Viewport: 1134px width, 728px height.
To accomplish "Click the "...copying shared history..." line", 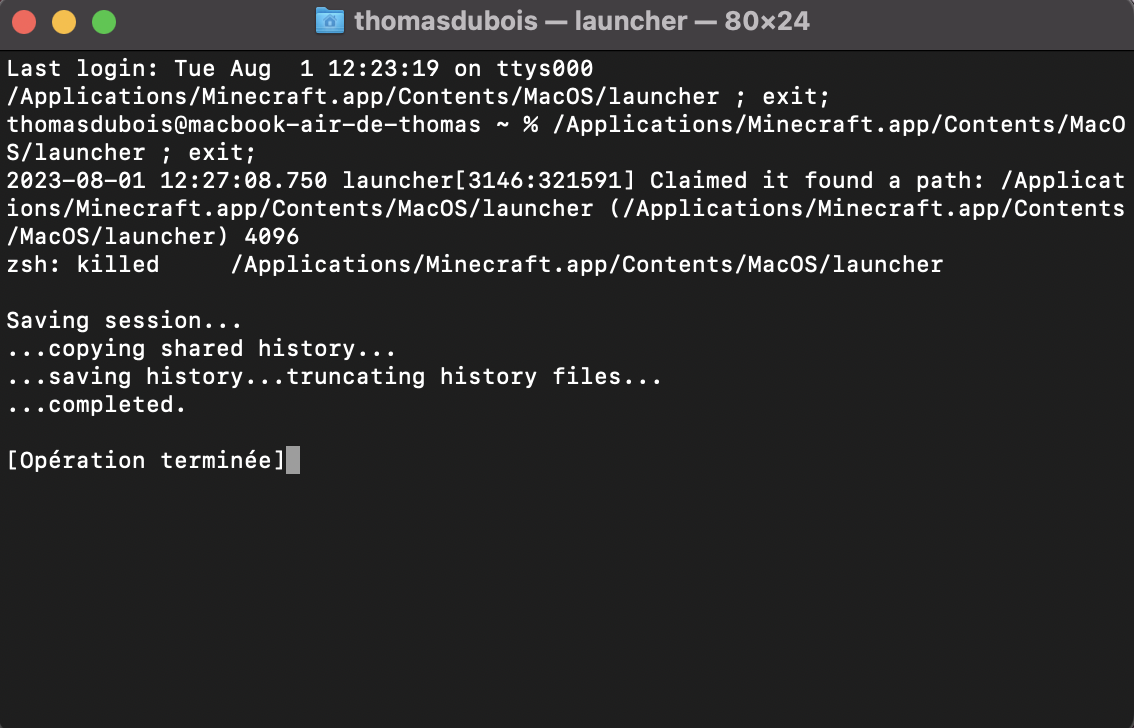I will click(202, 348).
